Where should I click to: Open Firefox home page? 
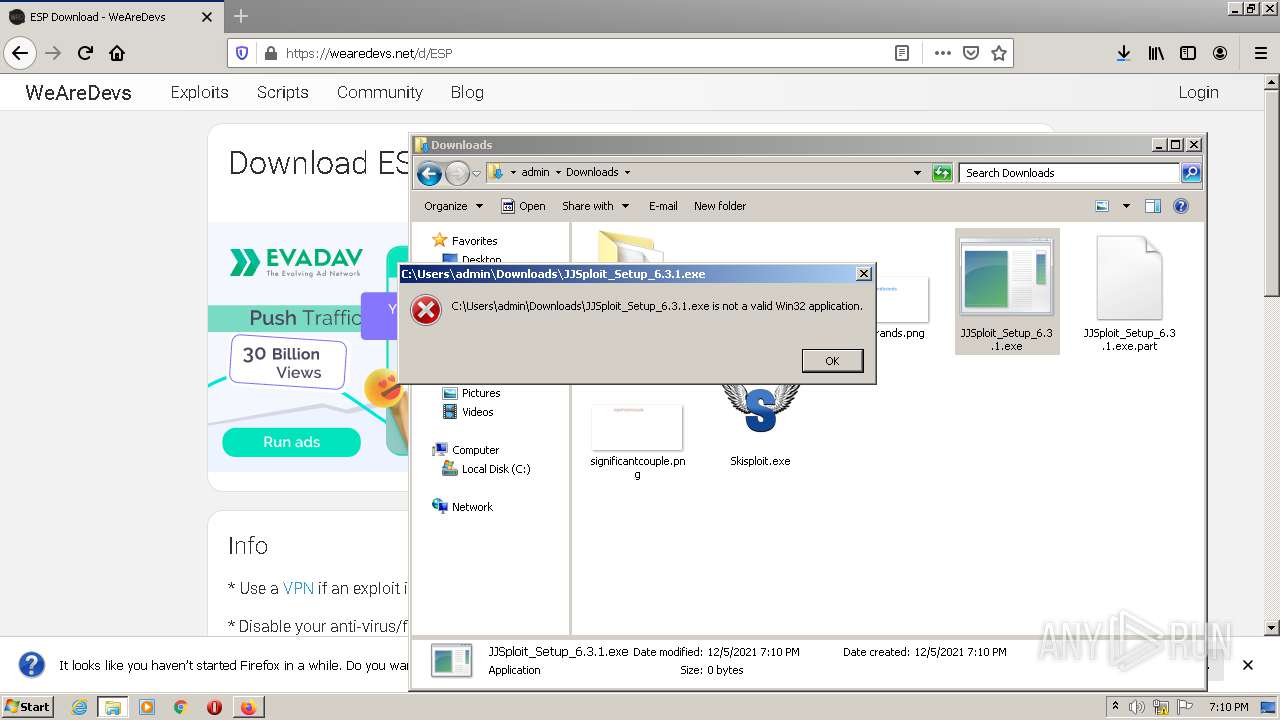pyautogui.click(x=117, y=53)
